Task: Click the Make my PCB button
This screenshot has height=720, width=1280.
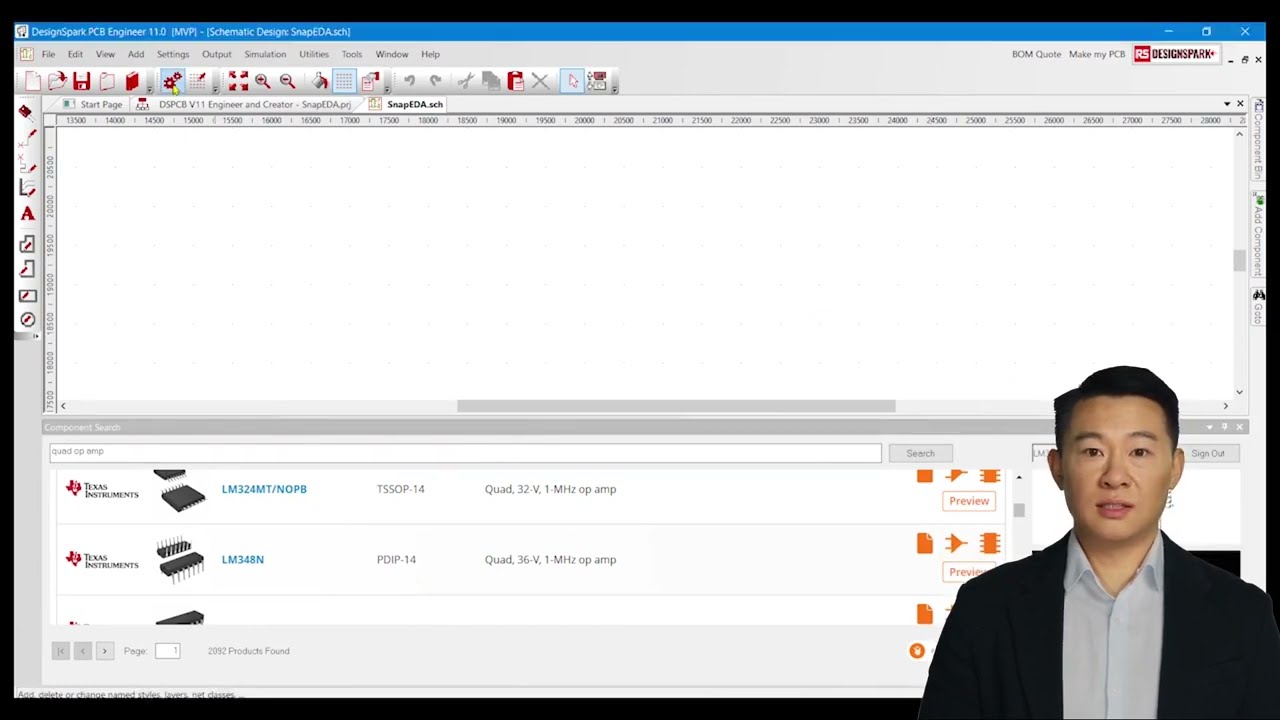Action: 1097,54
